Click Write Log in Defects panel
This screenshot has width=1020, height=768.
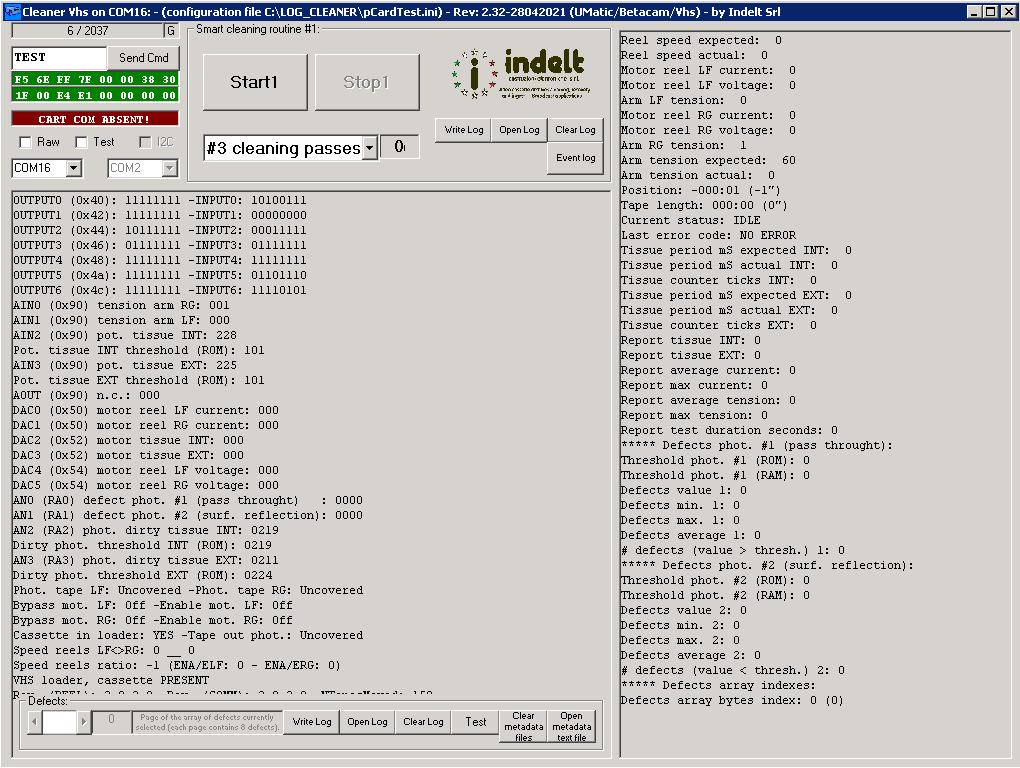[312, 722]
